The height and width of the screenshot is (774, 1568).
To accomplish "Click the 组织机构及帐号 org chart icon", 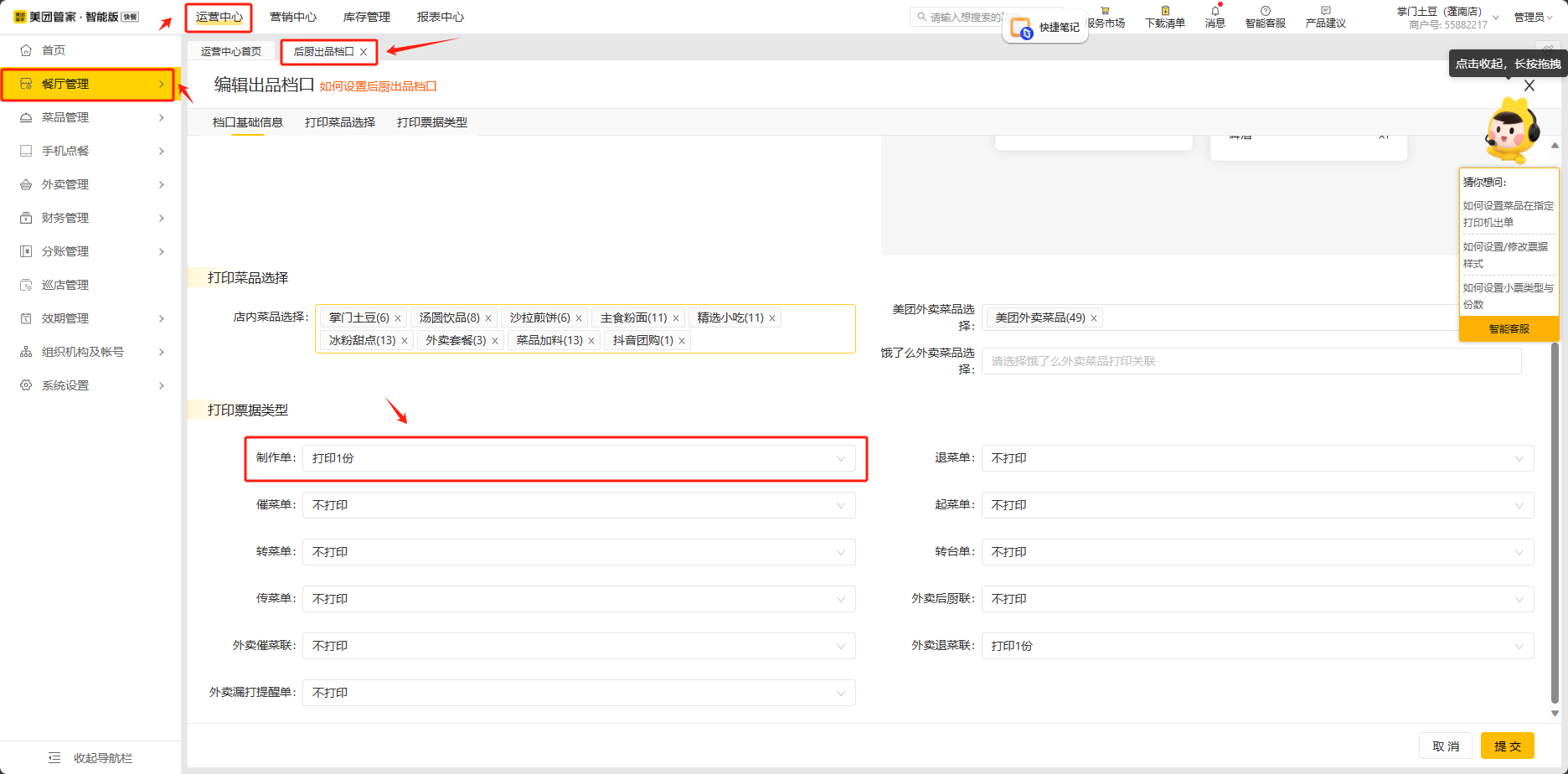I will pos(26,352).
